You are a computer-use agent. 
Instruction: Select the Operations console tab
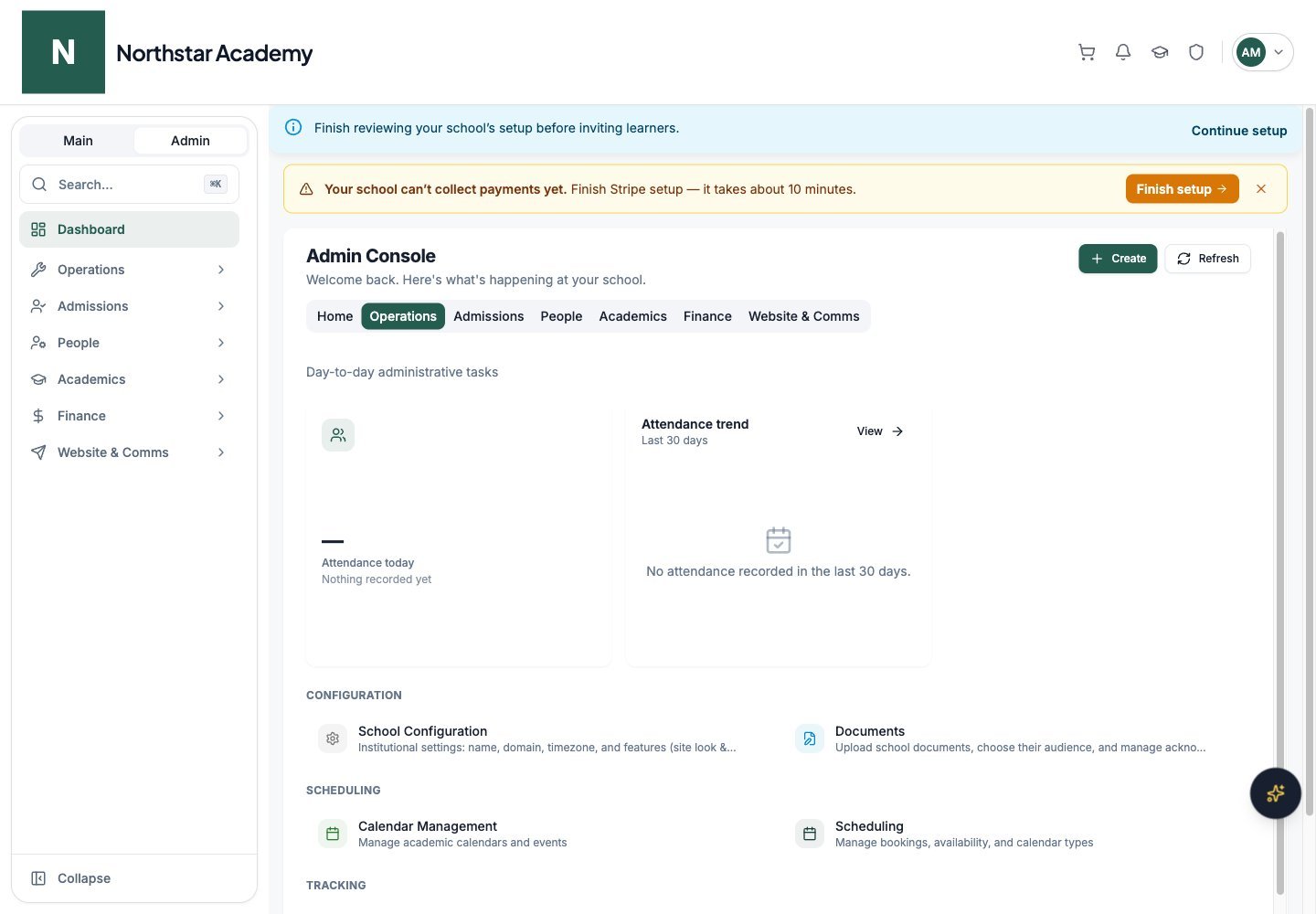[403, 316]
